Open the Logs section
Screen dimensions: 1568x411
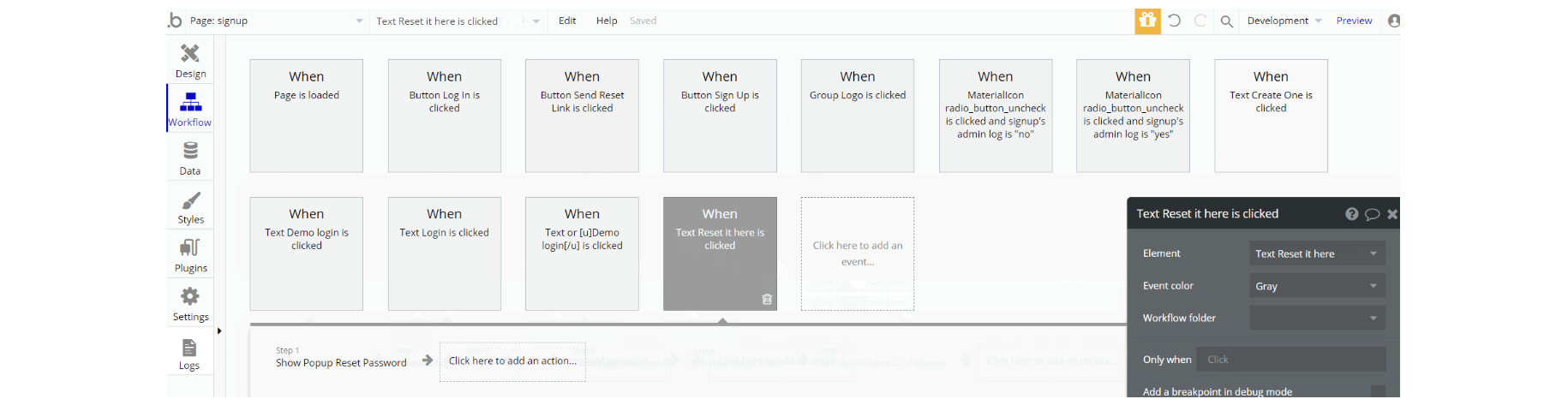189,353
